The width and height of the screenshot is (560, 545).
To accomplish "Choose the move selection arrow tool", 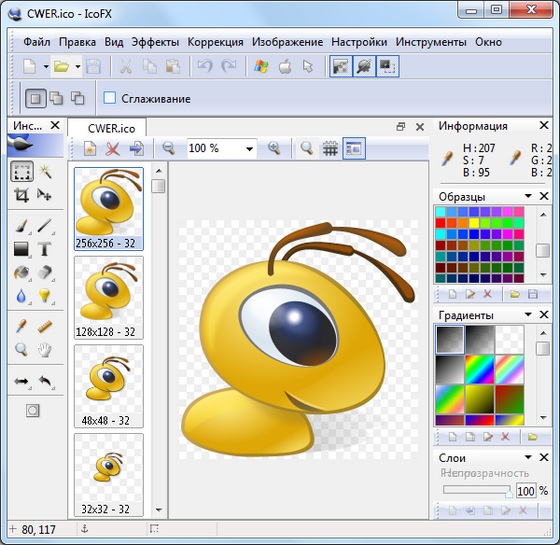I will [44, 195].
